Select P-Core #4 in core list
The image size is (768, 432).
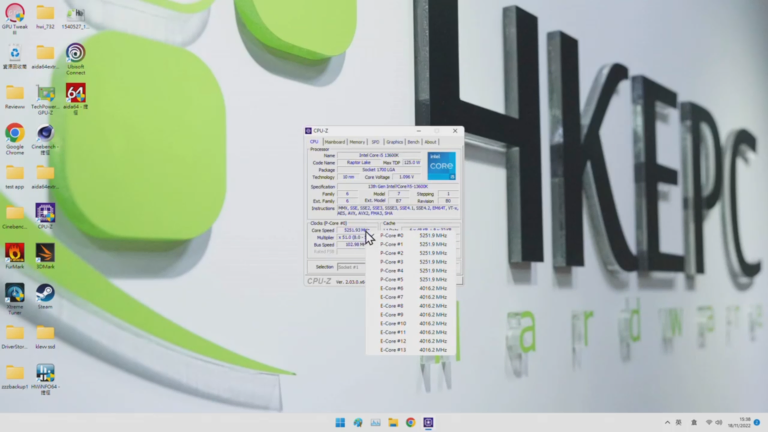point(411,271)
